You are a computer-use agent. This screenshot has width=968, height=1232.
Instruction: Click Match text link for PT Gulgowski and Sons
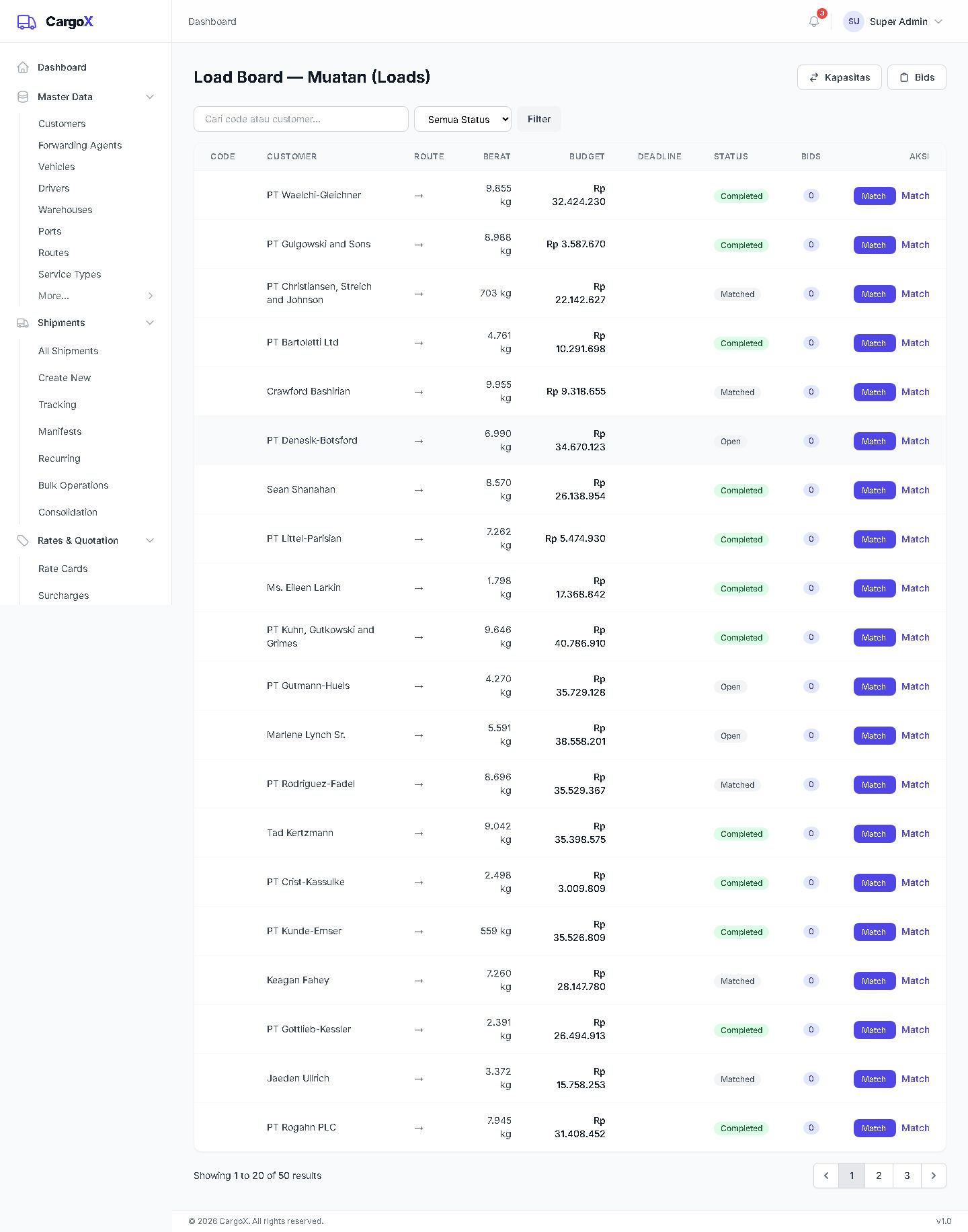tap(916, 245)
